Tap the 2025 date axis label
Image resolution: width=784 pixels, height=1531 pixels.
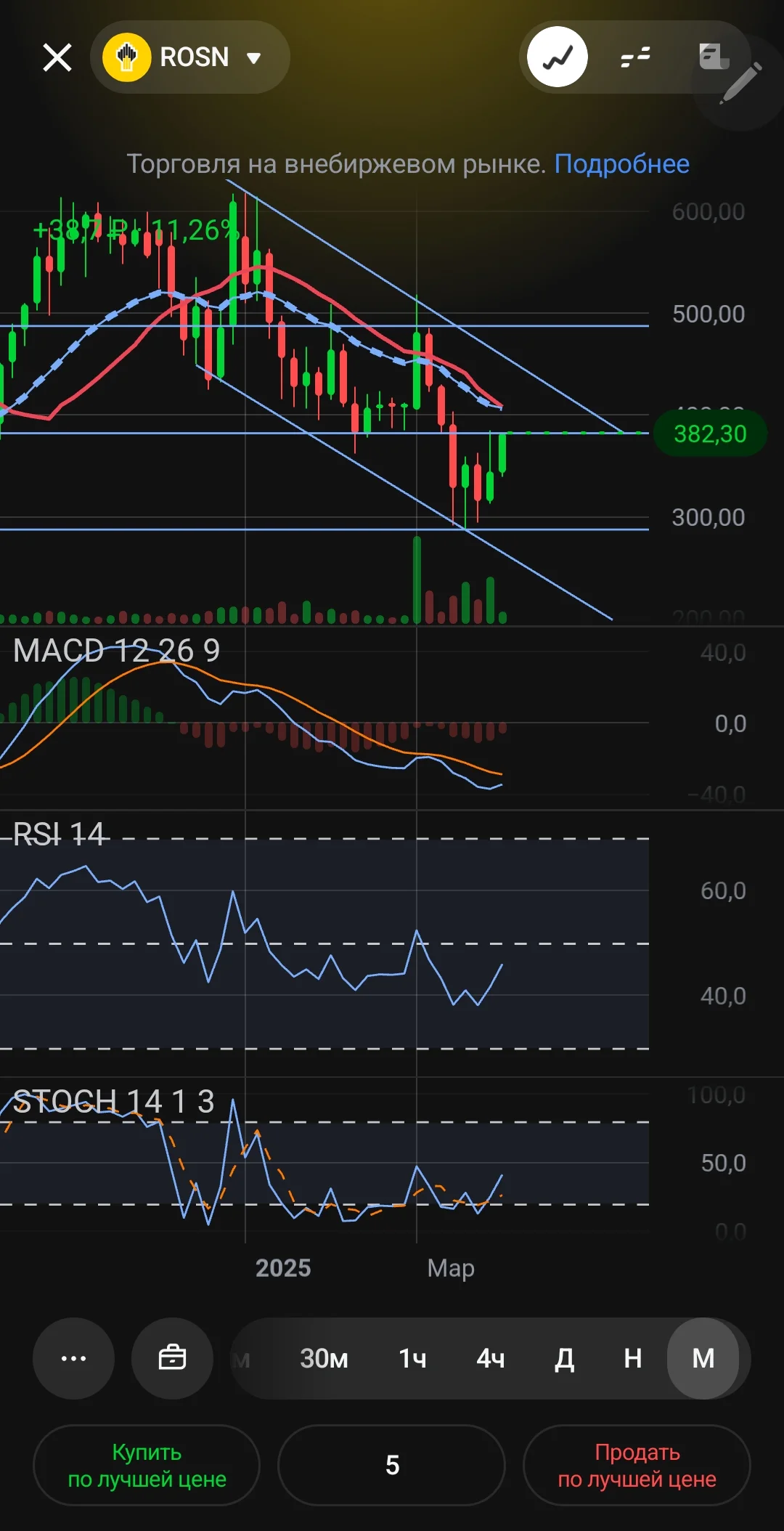pos(283,1268)
